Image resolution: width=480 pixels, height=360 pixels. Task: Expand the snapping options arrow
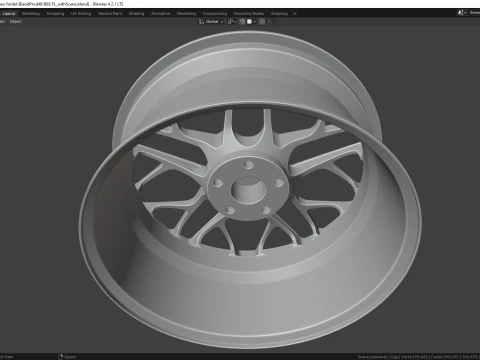coord(255,22)
